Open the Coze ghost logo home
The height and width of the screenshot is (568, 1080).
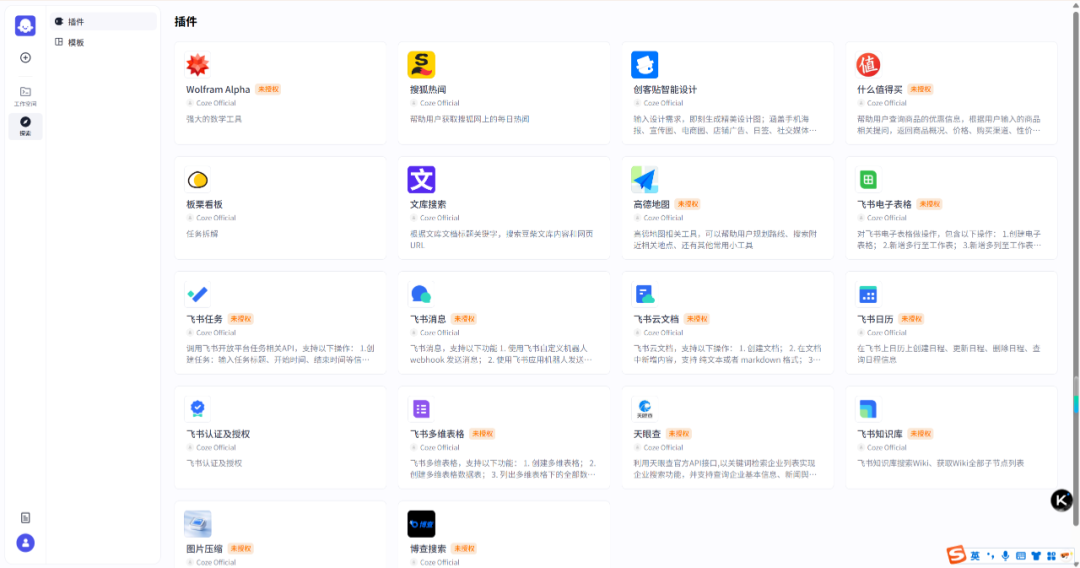coord(25,25)
